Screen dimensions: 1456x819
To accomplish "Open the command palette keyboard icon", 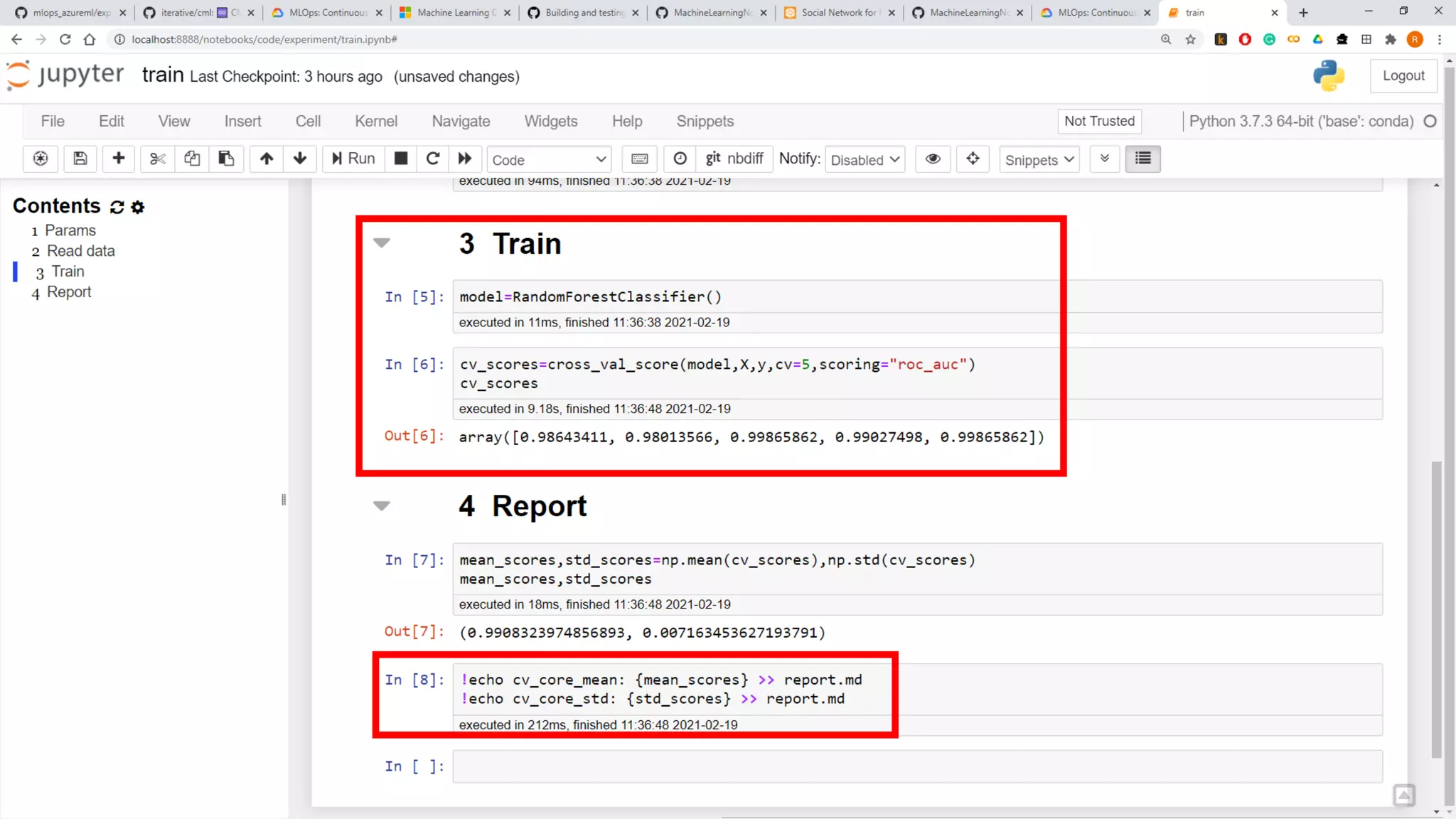I will [x=639, y=159].
